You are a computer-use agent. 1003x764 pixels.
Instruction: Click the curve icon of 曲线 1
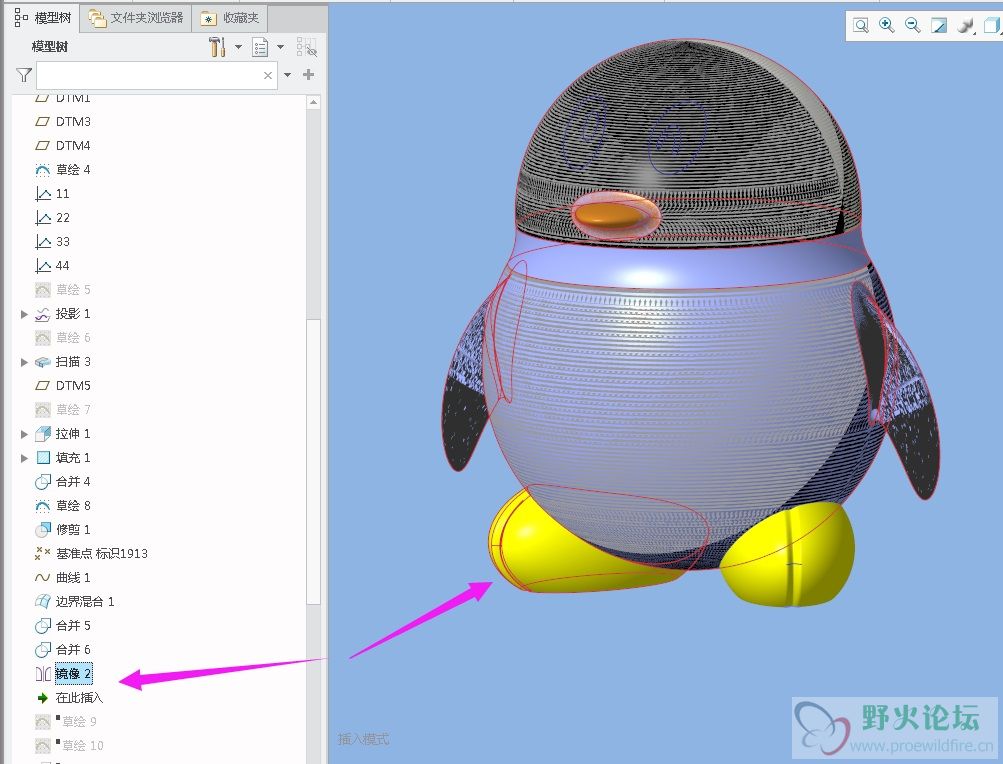tap(42, 577)
